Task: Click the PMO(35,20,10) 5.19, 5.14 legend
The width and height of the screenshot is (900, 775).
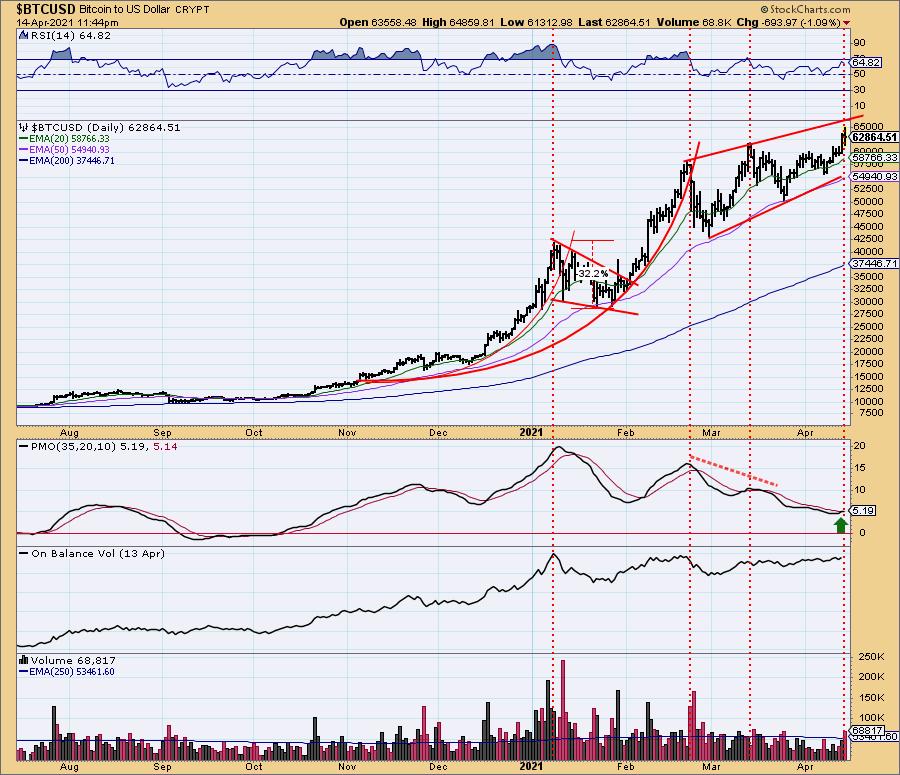Action: [104, 447]
